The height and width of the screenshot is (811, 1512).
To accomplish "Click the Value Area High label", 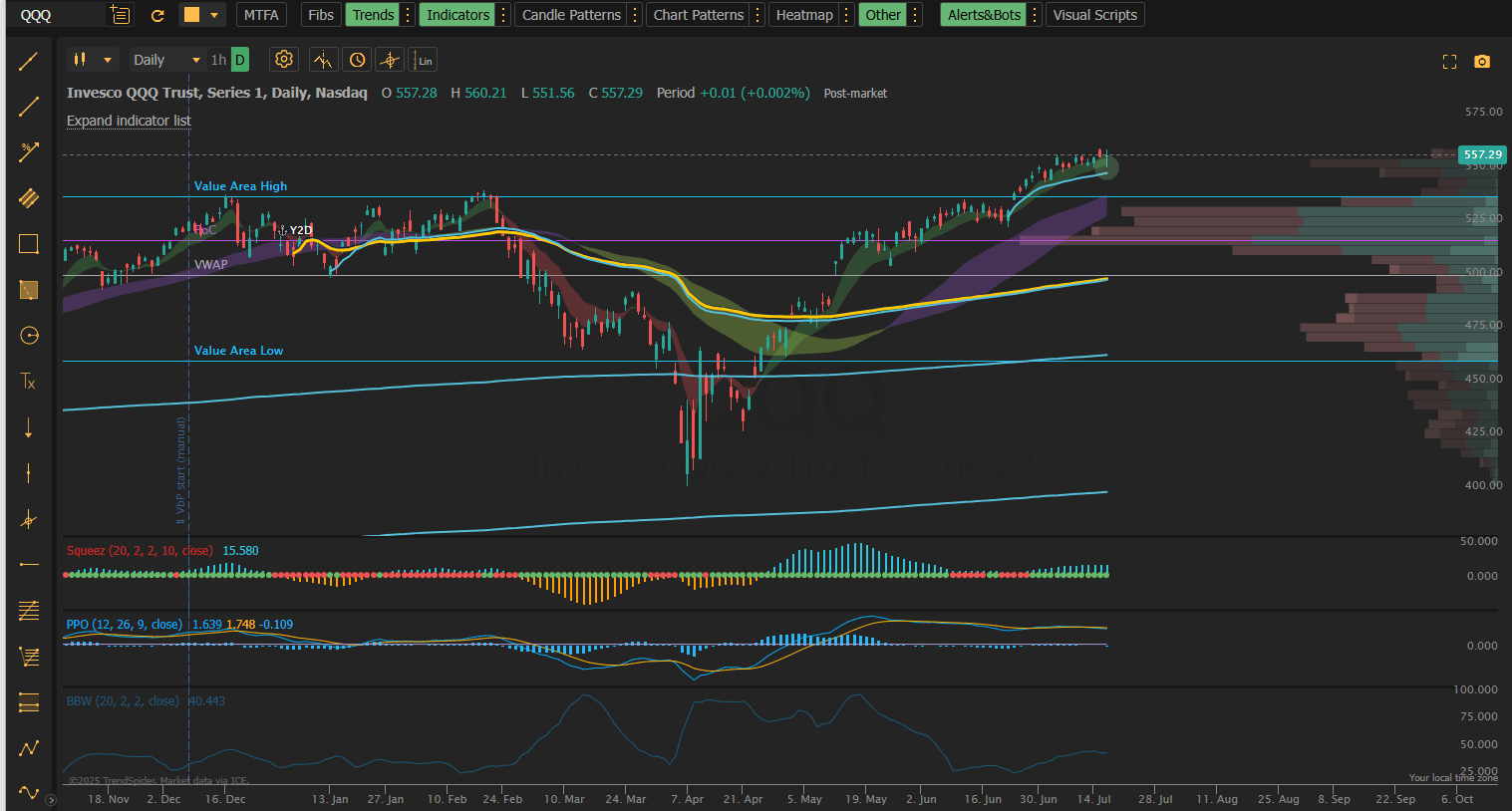I will pos(240,186).
